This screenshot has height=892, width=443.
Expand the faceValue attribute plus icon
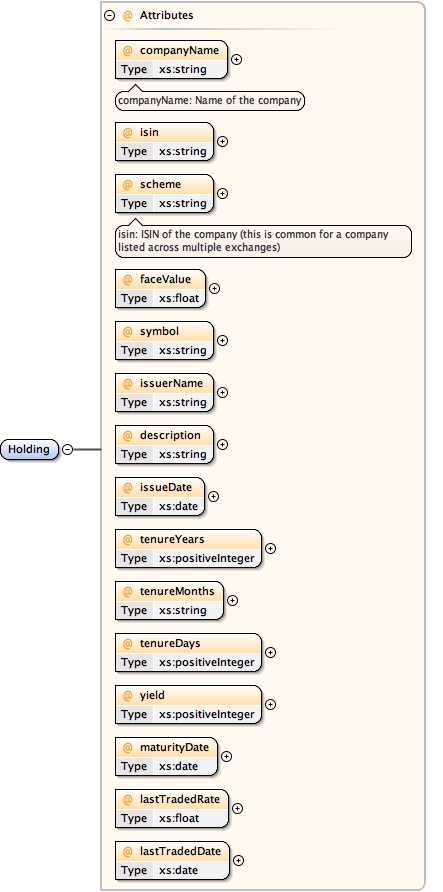[214, 288]
